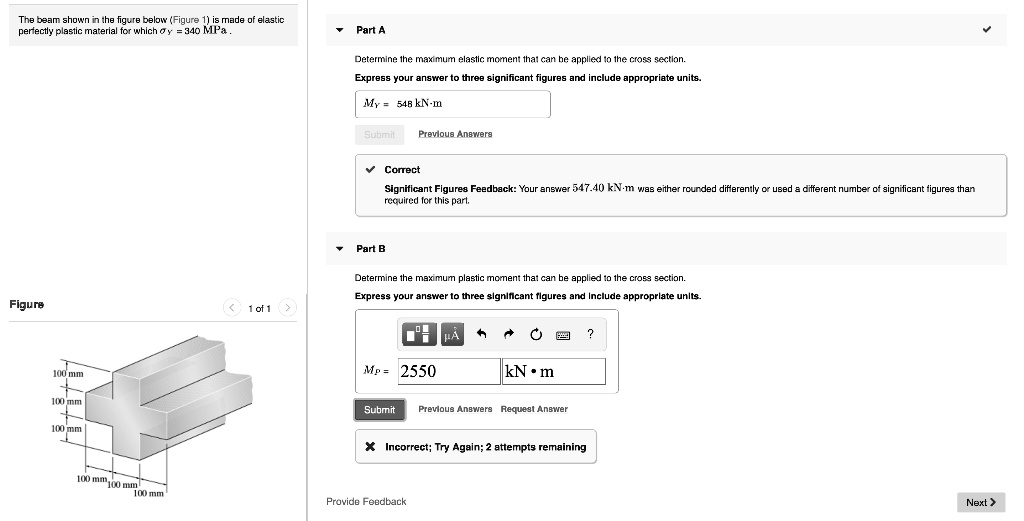The width and height of the screenshot is (1024, 521).
Task: Open the units symbols (µÅ) tool
Action: coord(451,335)
